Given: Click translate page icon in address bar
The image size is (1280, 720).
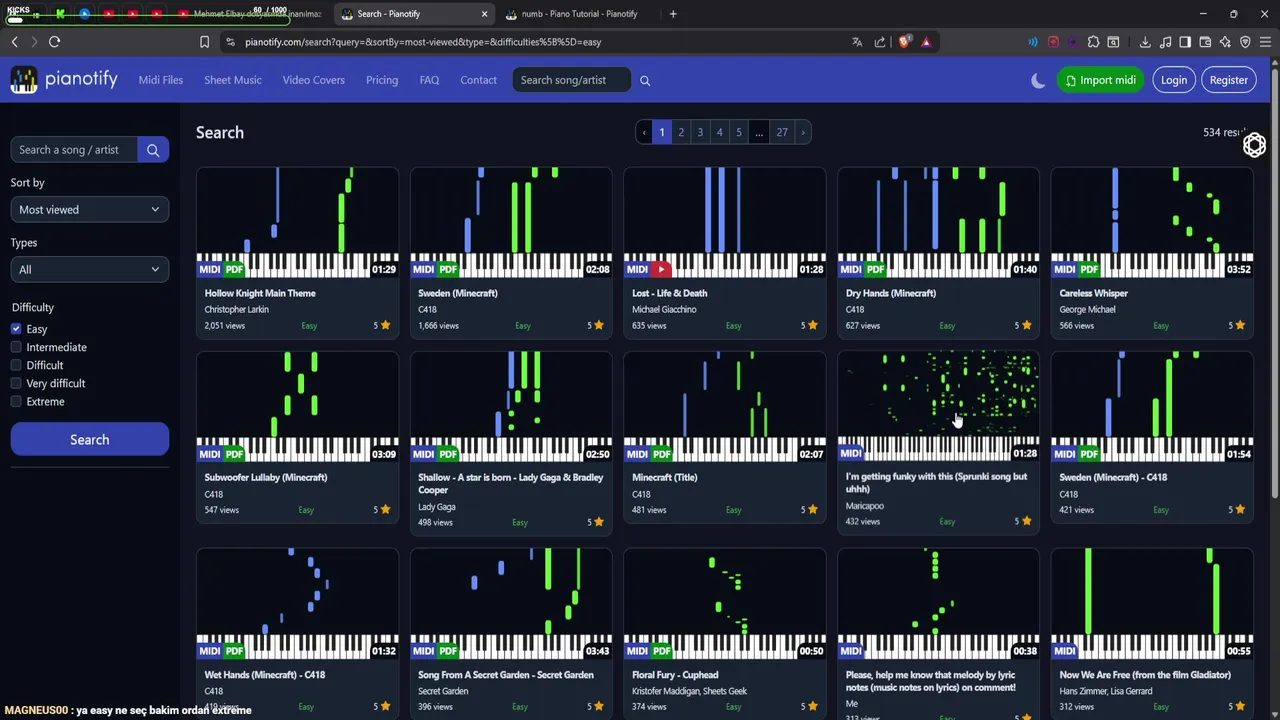Looking at the screenshot, I should 857,42.
